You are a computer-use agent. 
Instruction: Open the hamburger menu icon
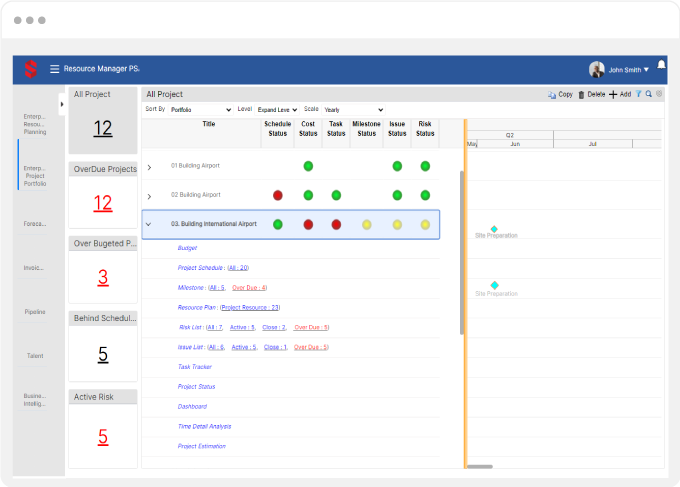(x=54, y=69)
